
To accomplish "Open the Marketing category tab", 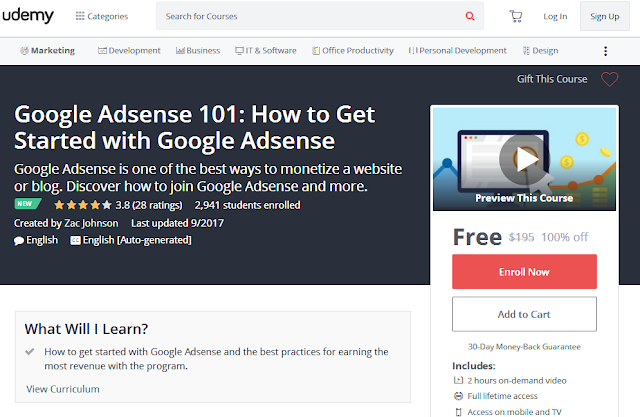I will pyautogui.click(x=47, y=51).
